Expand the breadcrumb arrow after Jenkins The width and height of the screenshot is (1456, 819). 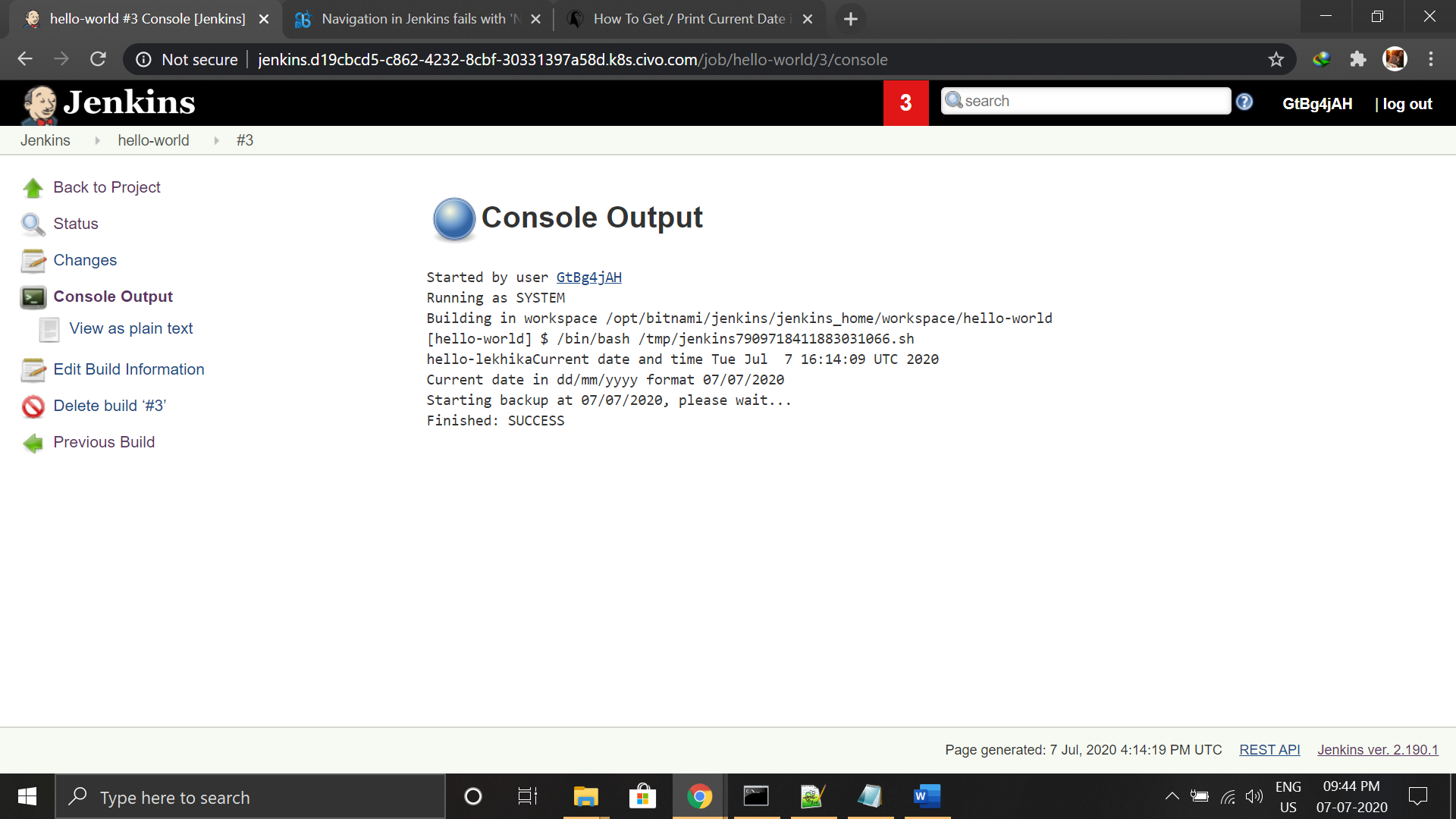97,140
